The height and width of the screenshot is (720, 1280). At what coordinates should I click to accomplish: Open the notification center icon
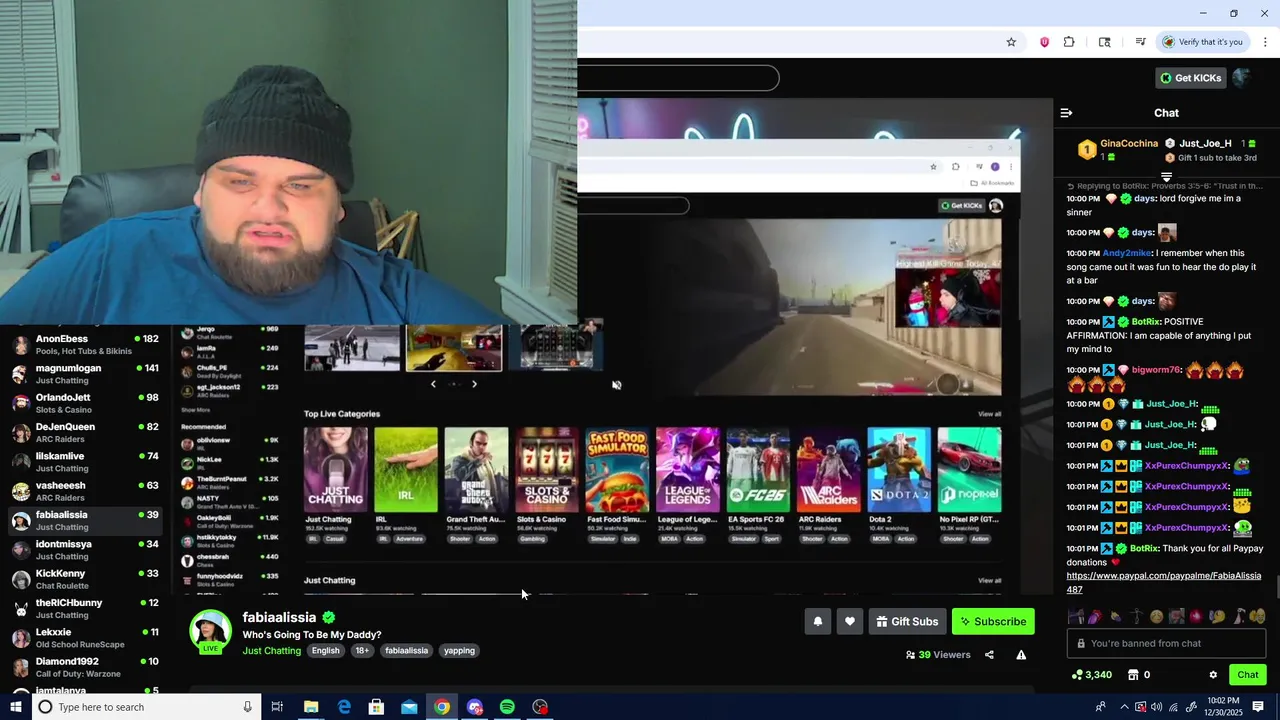tap(1258, 707)
